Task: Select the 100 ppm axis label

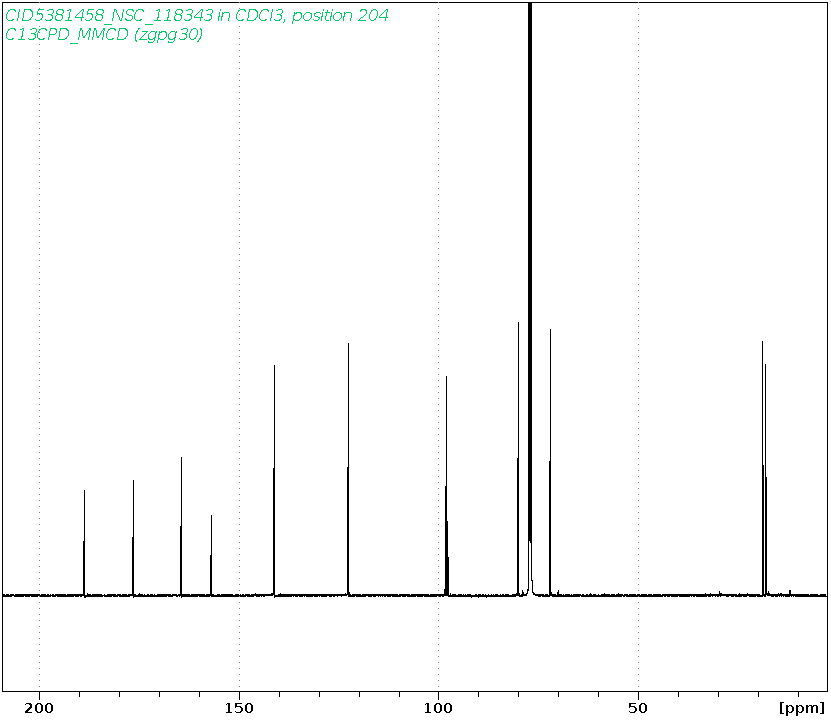Action: (x=438, y=708)
